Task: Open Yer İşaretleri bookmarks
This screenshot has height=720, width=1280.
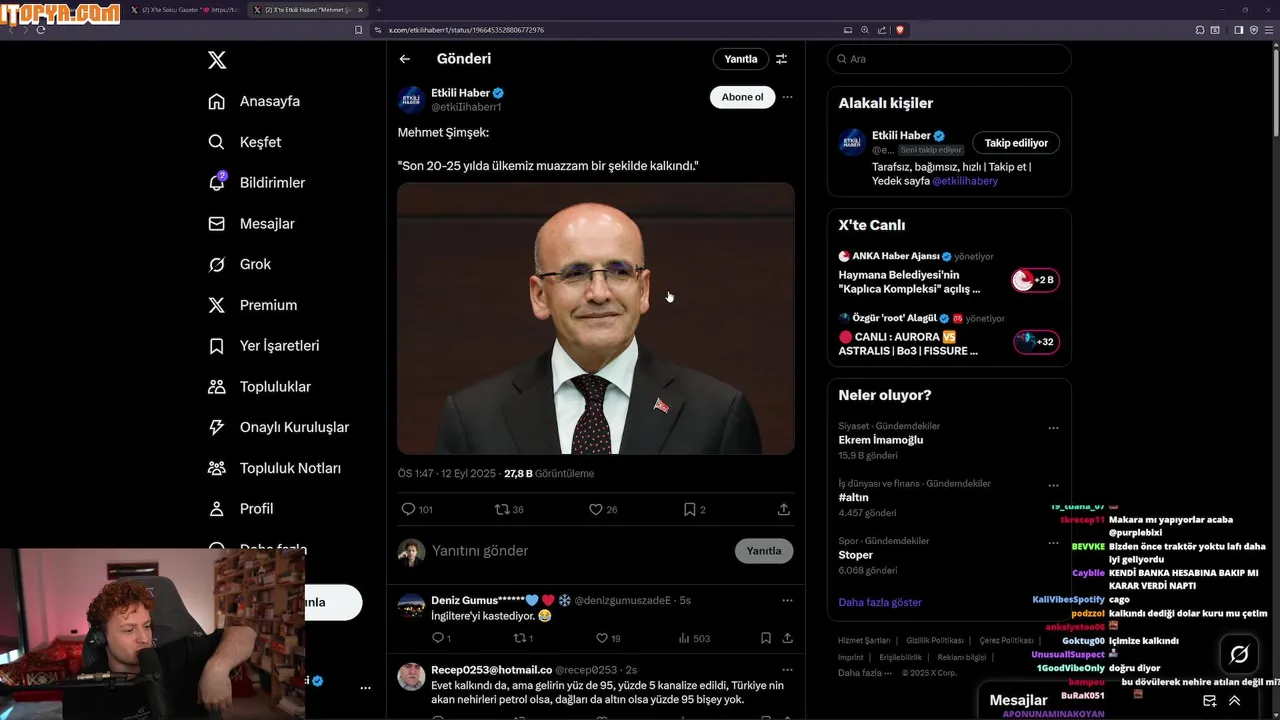Action: [263, 346]
